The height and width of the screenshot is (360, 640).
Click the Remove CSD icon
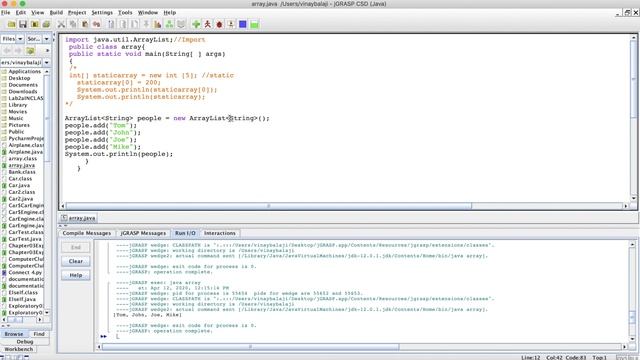(123, 24)
